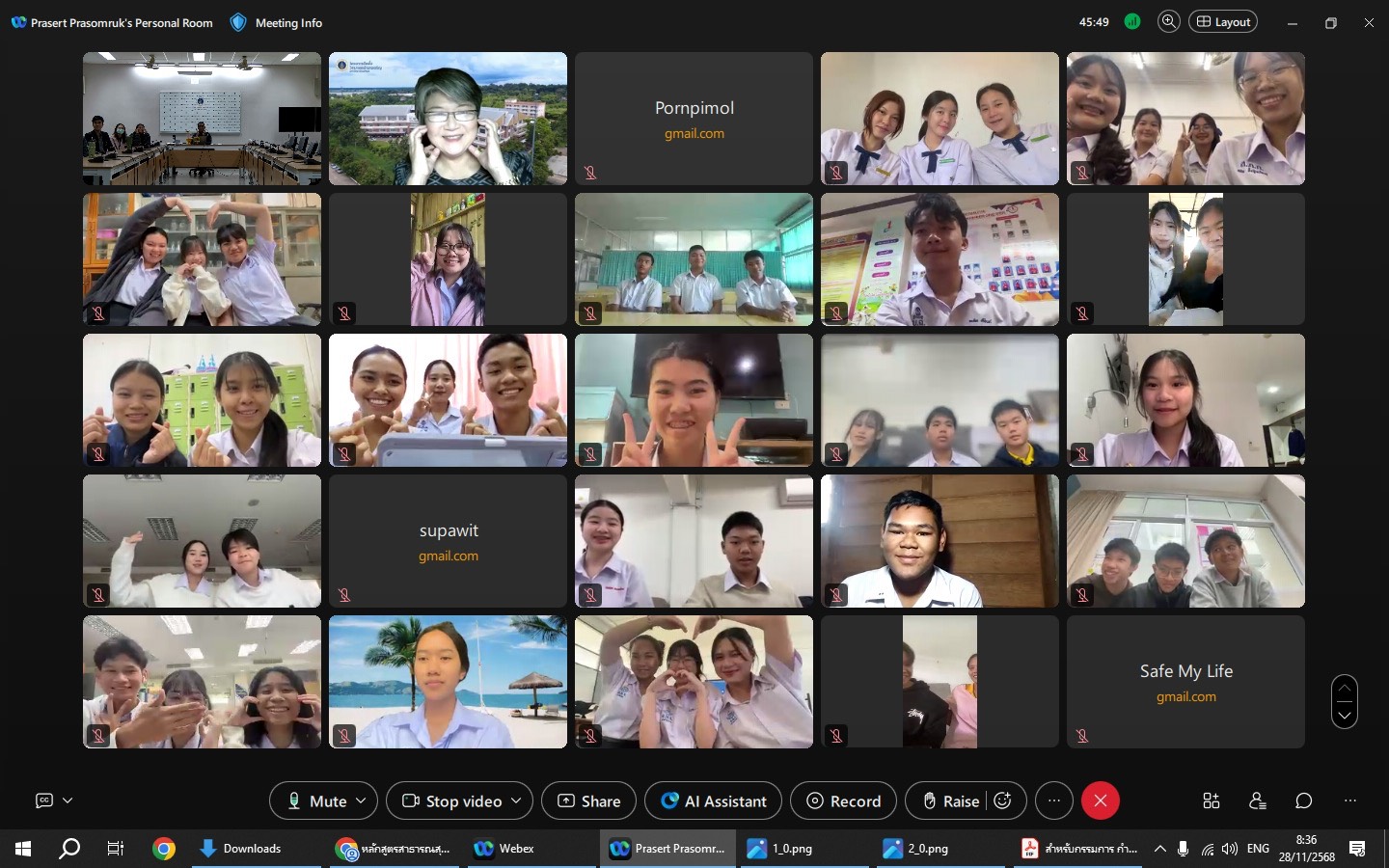Toggle the closed captions icon
Image resolution: width=1389 pixels, height=868 pixels.
coord(44,800)
